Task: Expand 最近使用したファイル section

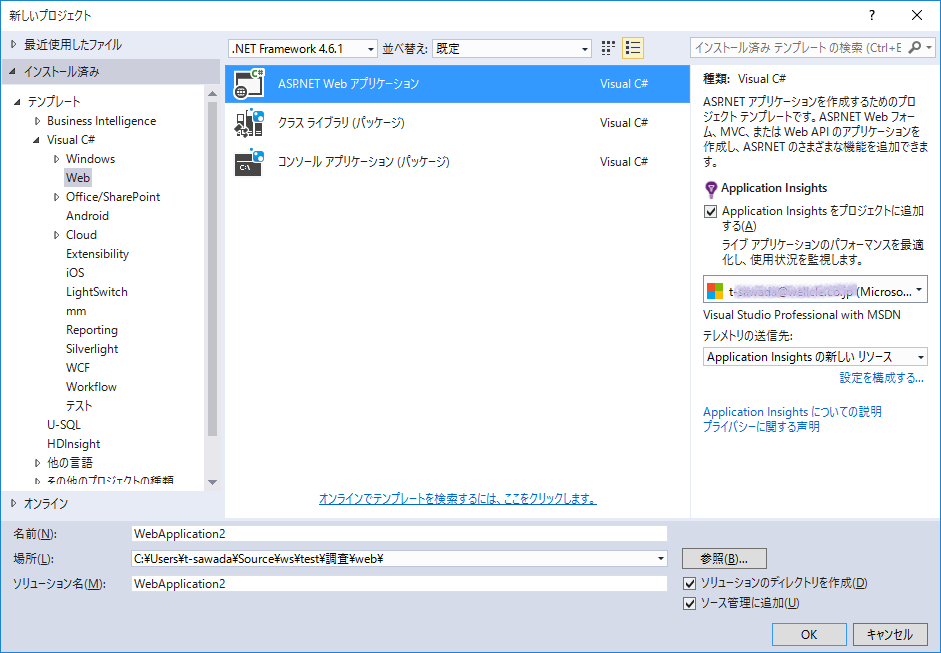Action: (x=13, y=44)
